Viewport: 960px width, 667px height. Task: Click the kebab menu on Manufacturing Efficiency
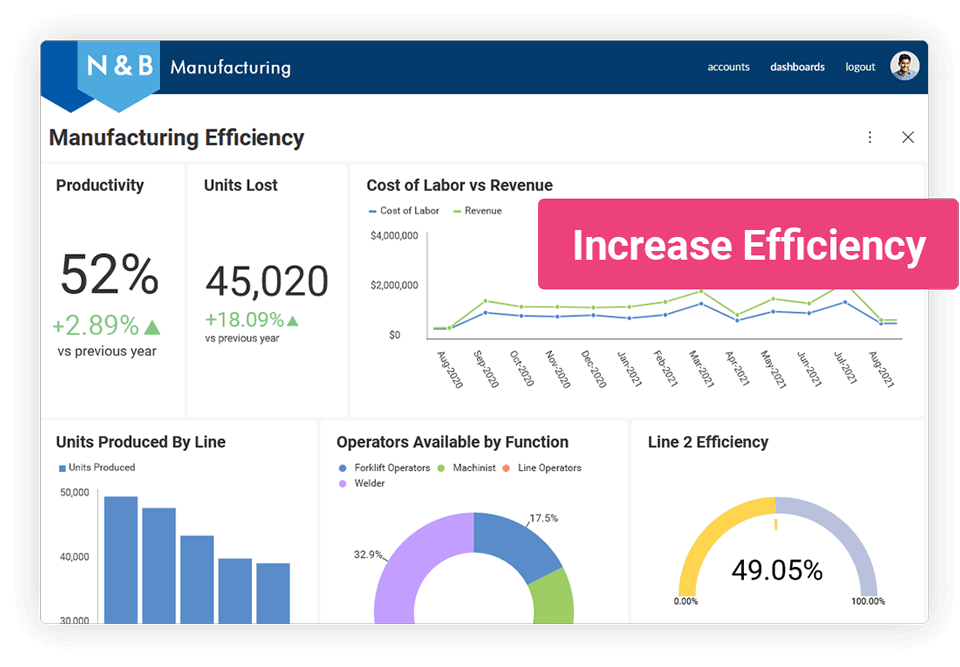(x=869, y=137)
